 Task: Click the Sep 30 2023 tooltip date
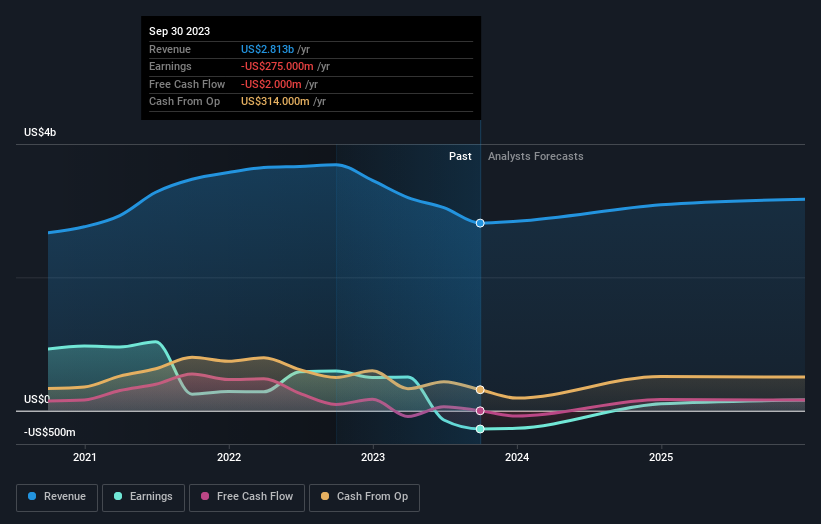(180, 31)
